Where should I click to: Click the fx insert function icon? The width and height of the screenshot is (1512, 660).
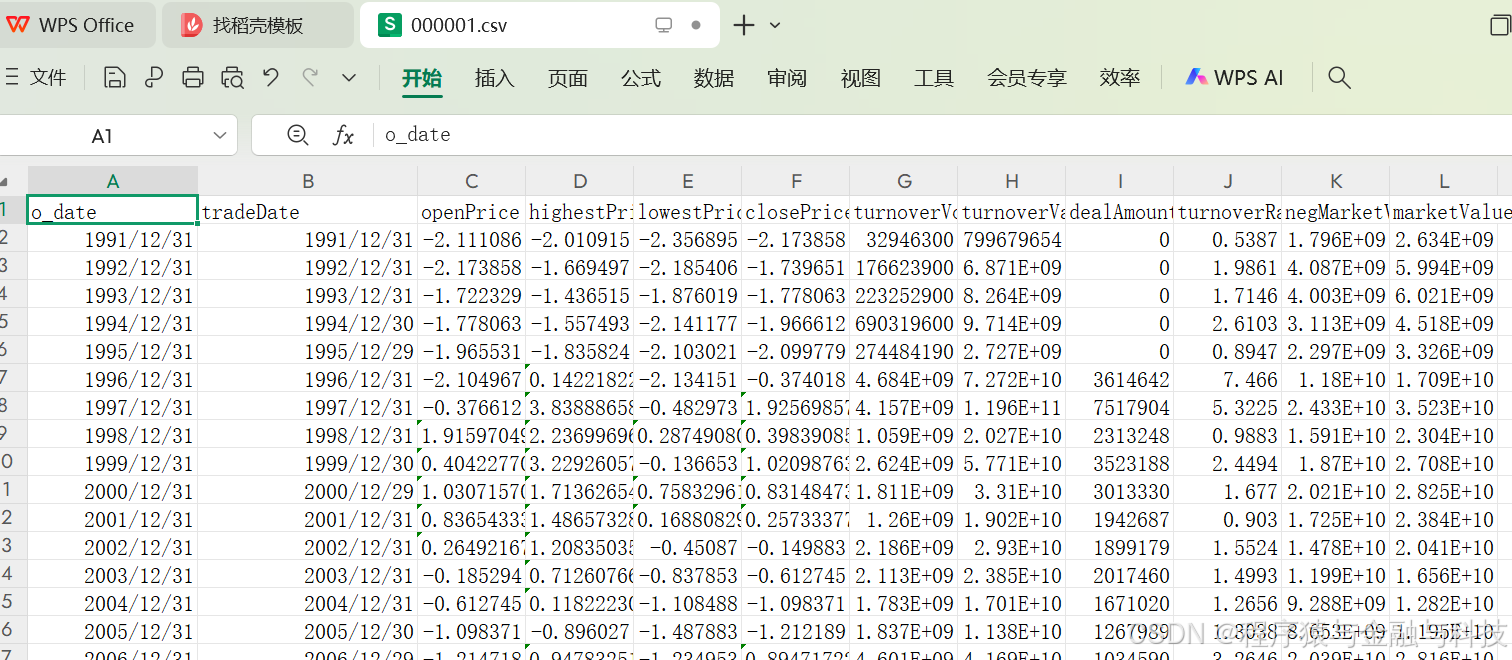tap(343, 135)
